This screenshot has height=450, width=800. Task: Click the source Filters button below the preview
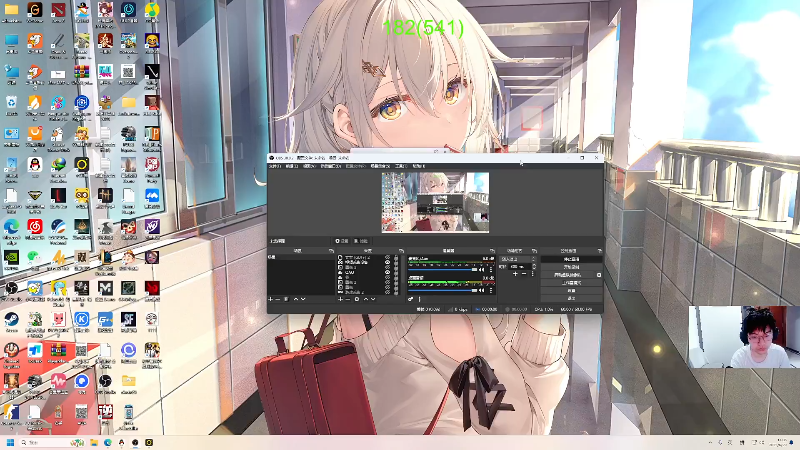point(361,241)
